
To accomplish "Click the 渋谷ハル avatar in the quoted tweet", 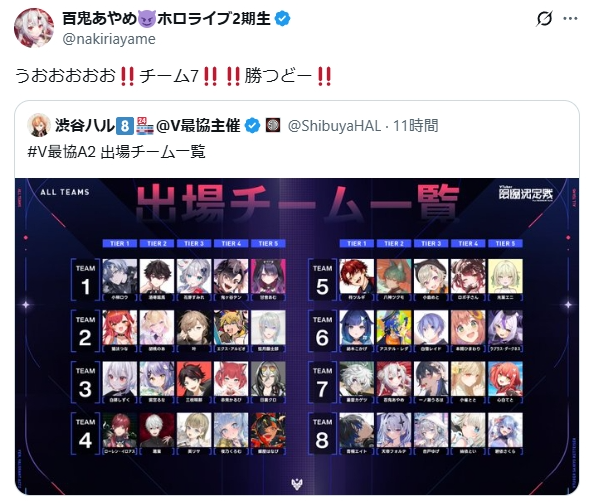I will pyautogui.click(x=39, y=125).
